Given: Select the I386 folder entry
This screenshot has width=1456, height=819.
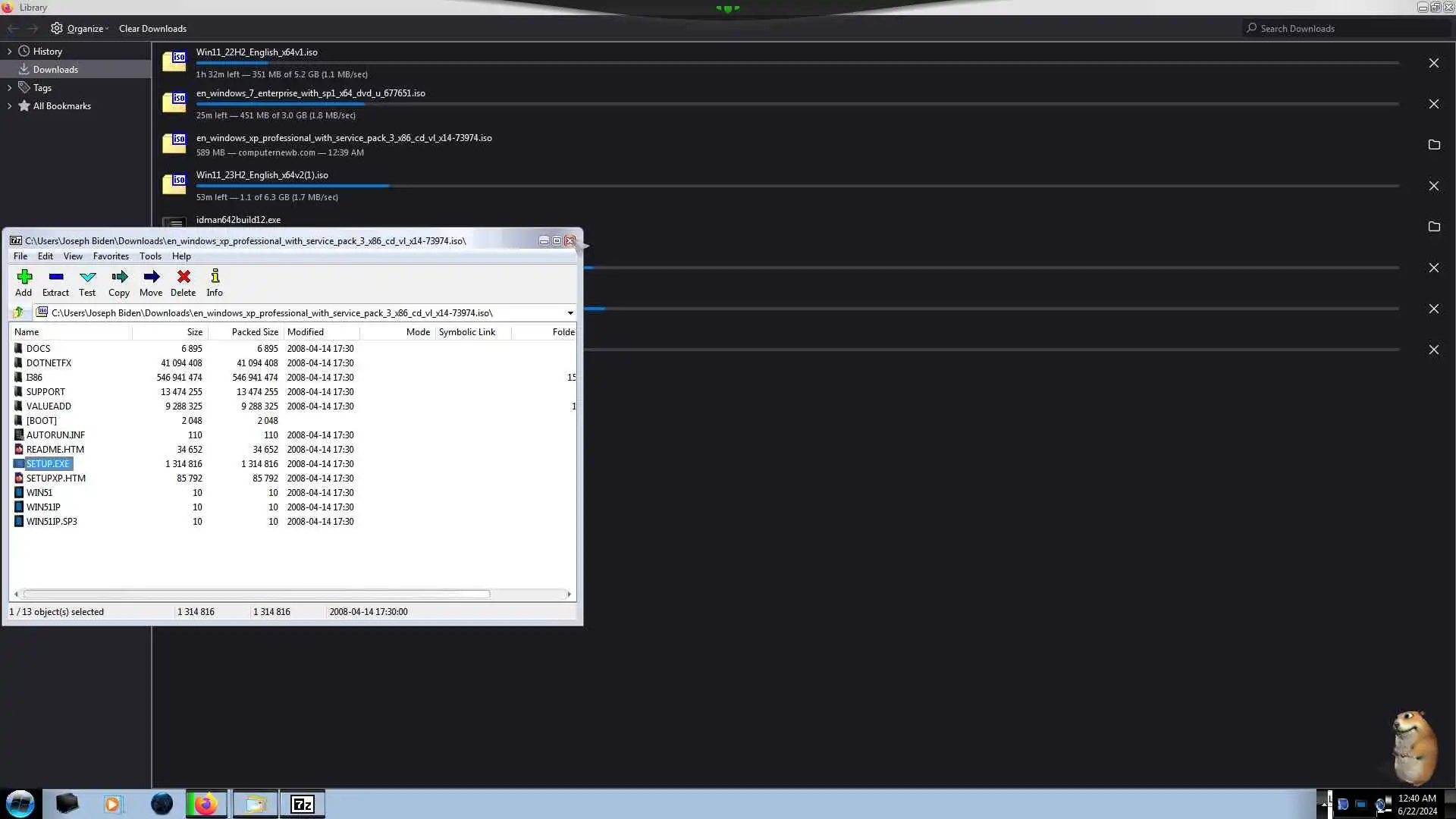Looking at the screenshot, I should 34,378.
